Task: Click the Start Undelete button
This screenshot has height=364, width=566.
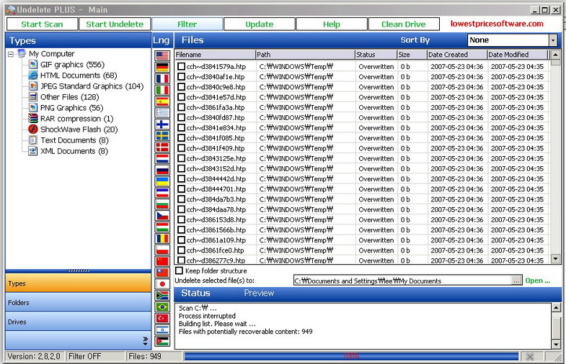Action: (x=115, y=24)
